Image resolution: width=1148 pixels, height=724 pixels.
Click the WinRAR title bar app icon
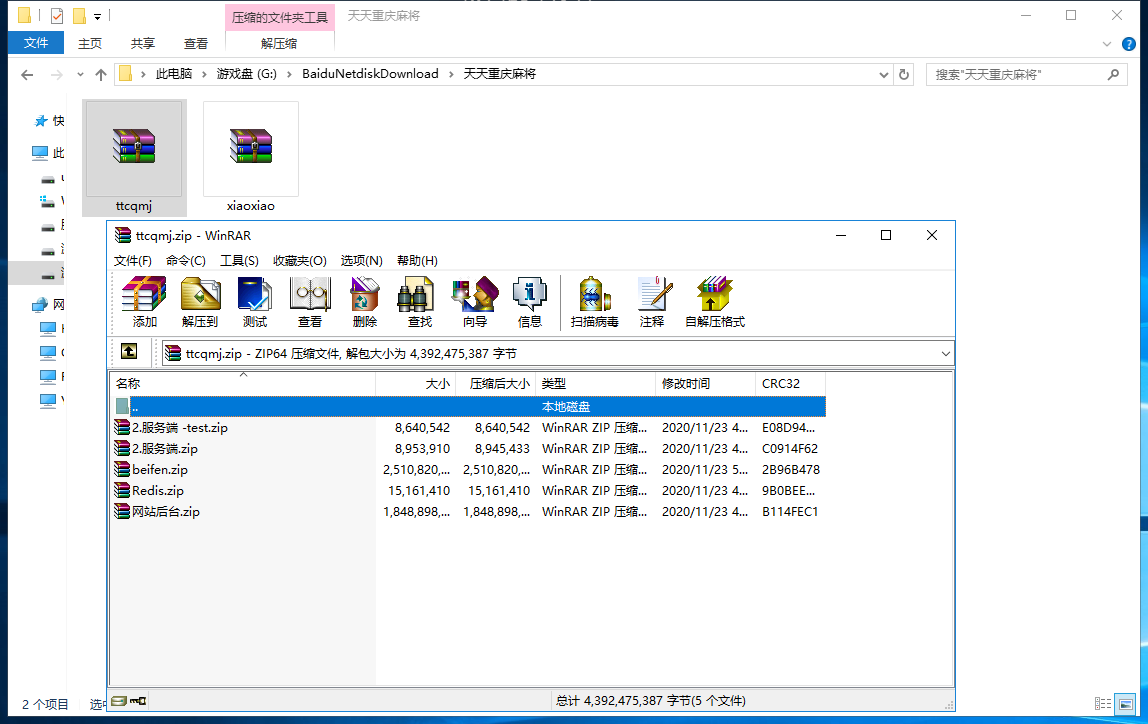tap(122, 235)
